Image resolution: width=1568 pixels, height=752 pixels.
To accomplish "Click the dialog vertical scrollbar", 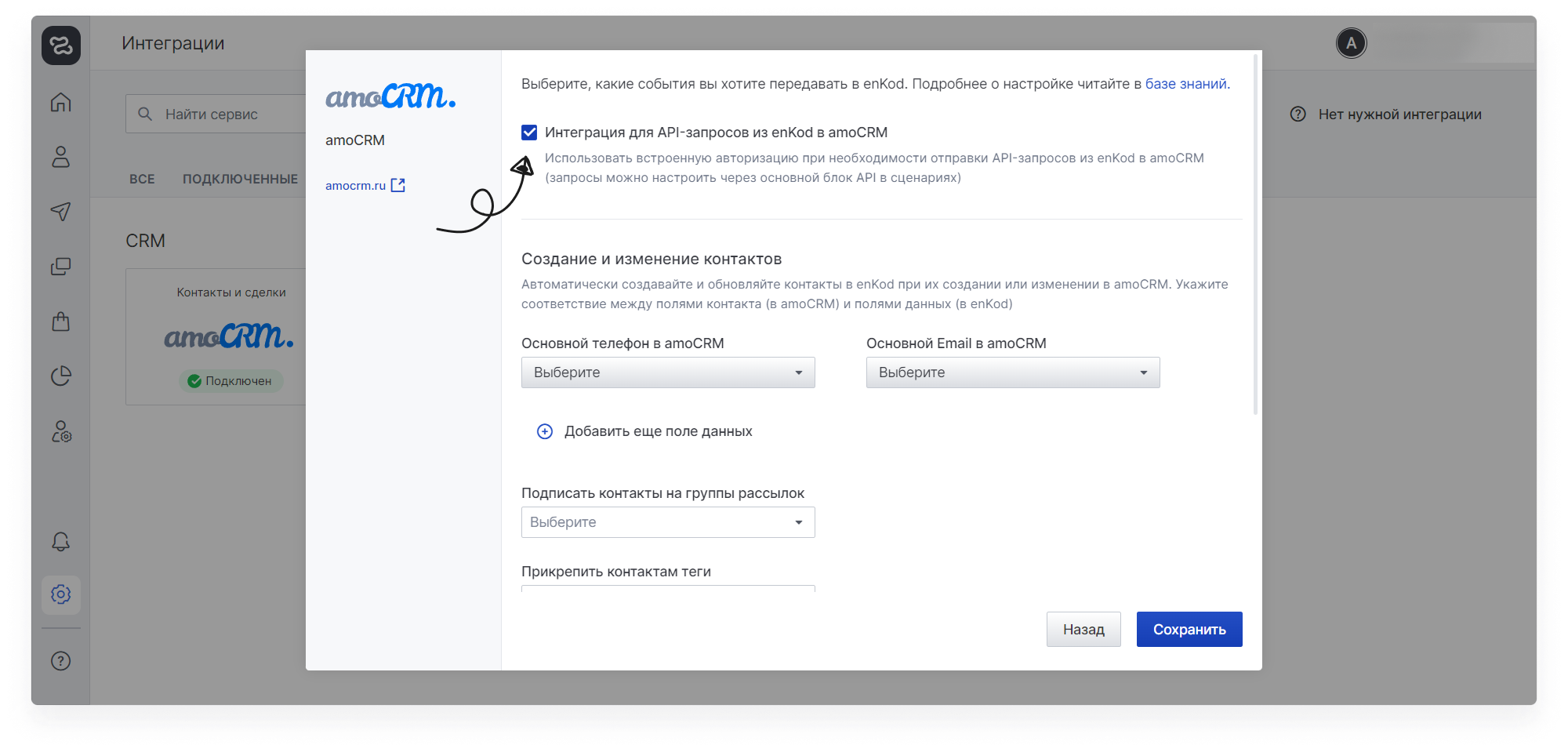I will (x=1255, y=234).
